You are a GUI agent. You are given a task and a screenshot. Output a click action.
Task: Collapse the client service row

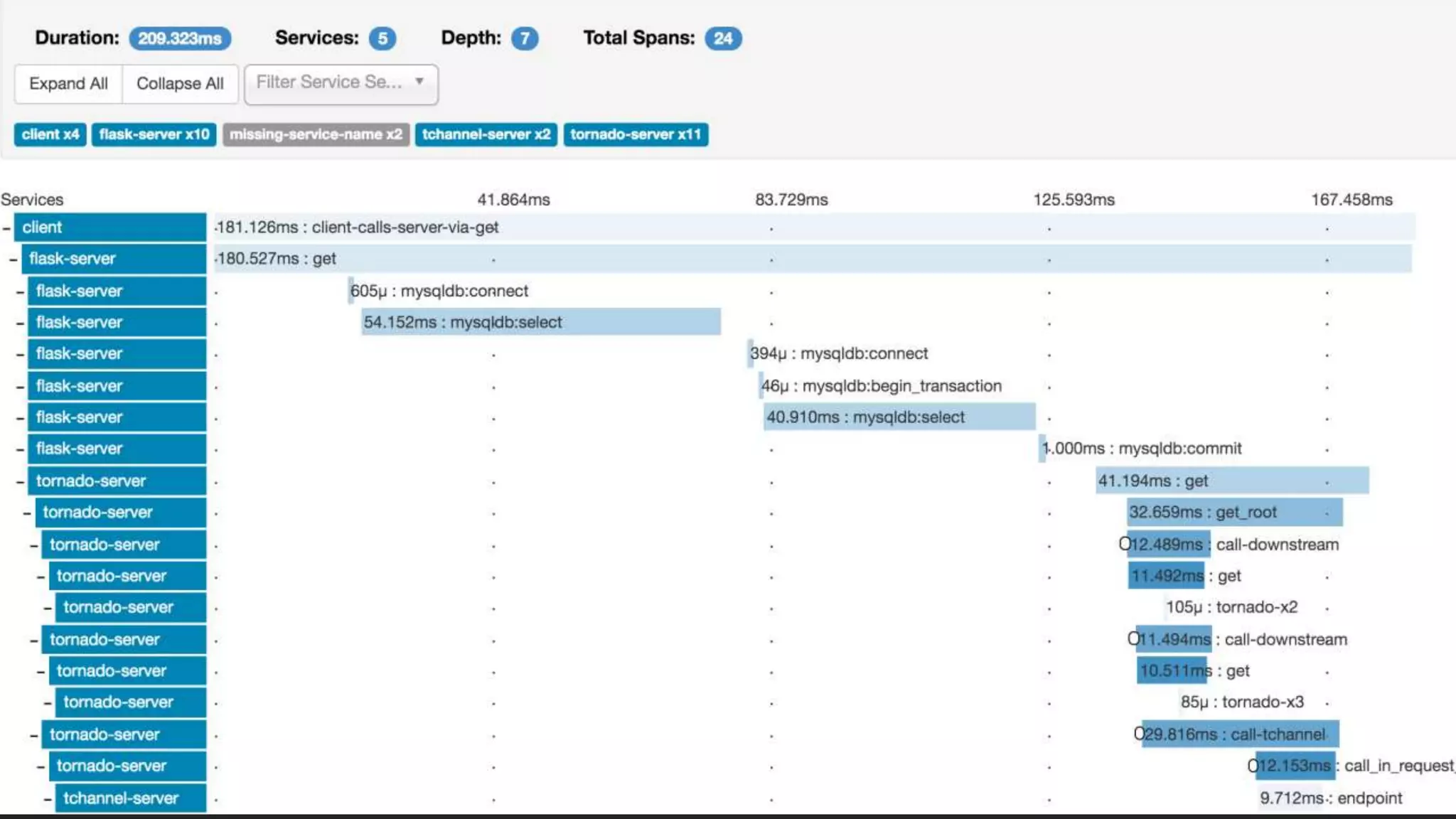point(6,228)
